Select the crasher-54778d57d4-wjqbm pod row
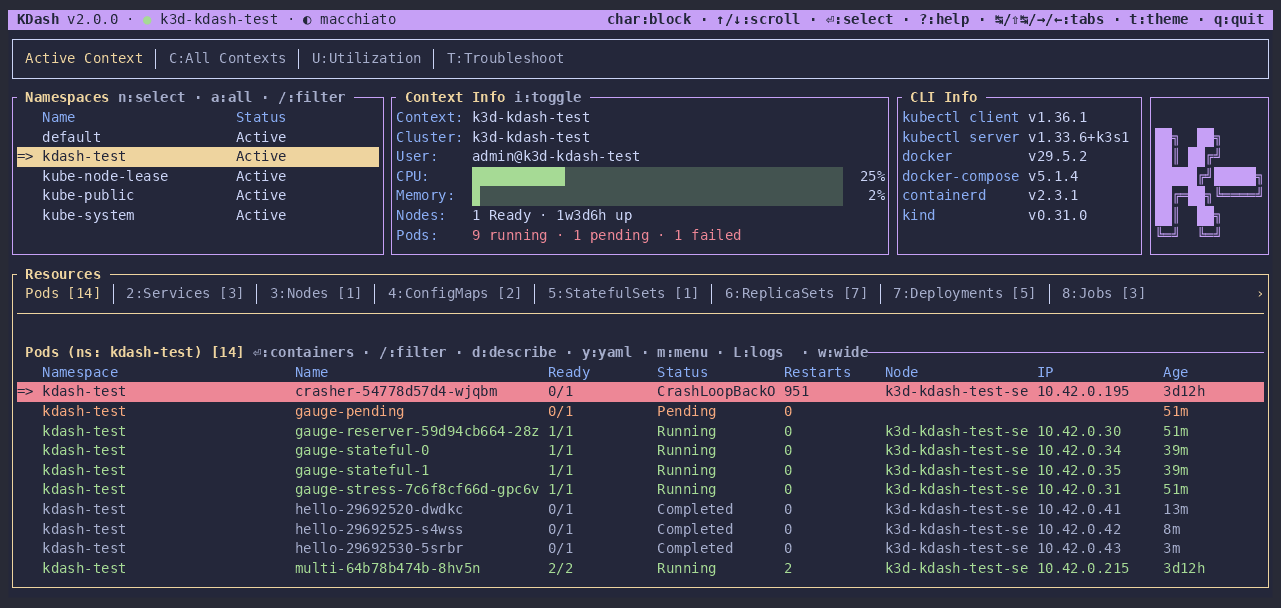The image size is (1281, 608). (x=640, y=392)
